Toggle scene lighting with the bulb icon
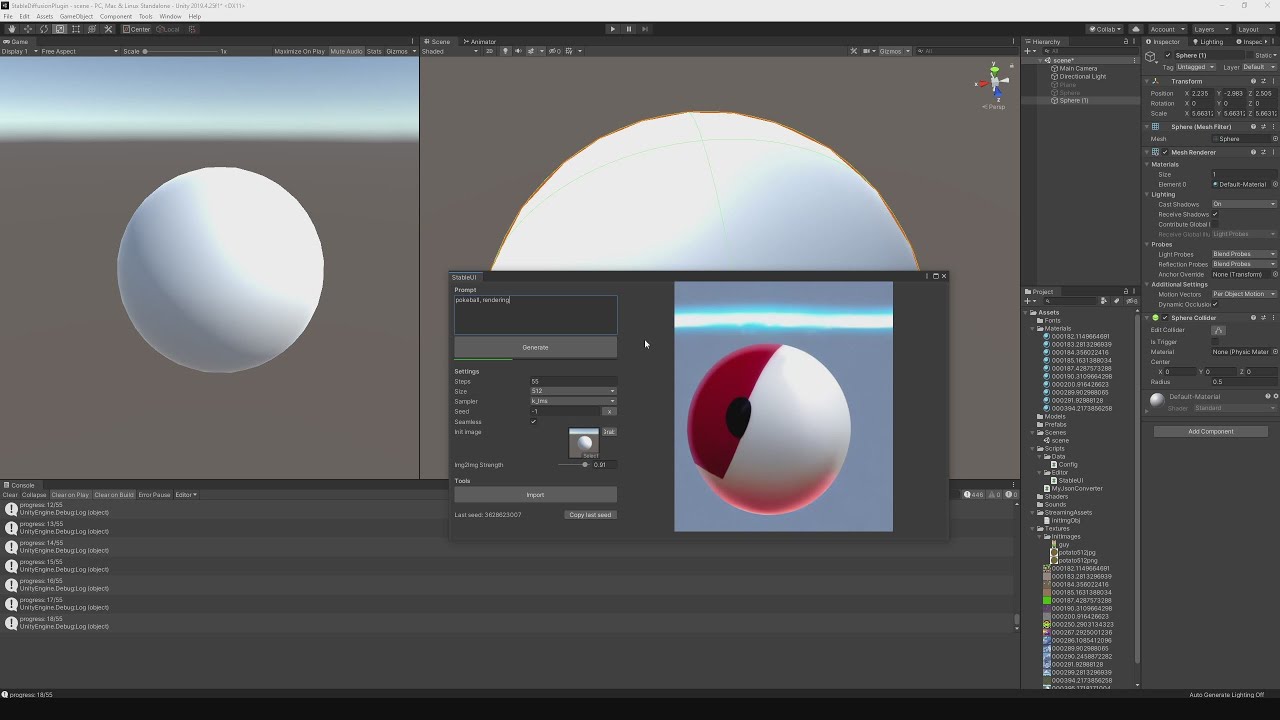Screen dimensions: 1280x720 click(x=505, y=51)
